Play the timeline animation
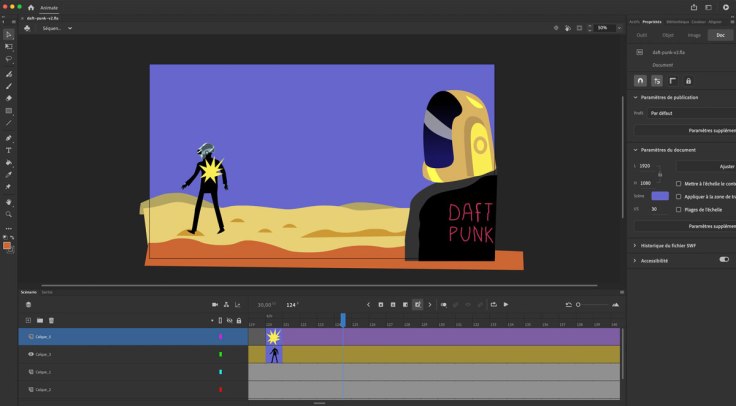 (x=506, y=305)
